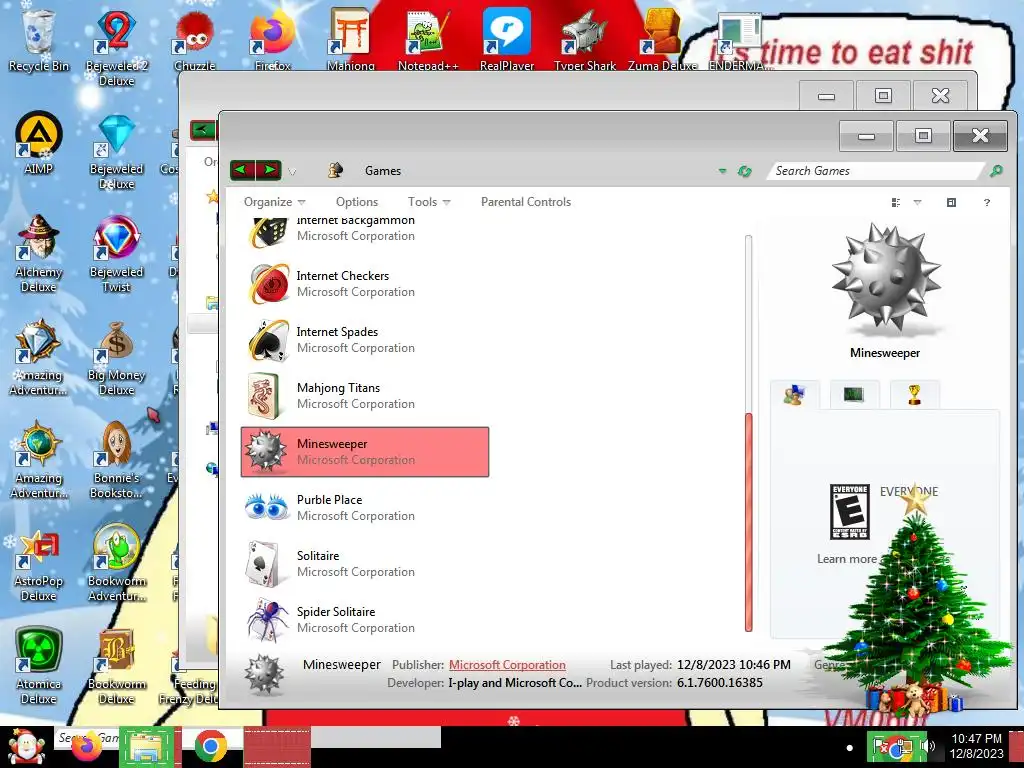The image size is (1024, 768).
Task: Switch to the statistics trophy tab
Action: [914, 394]
